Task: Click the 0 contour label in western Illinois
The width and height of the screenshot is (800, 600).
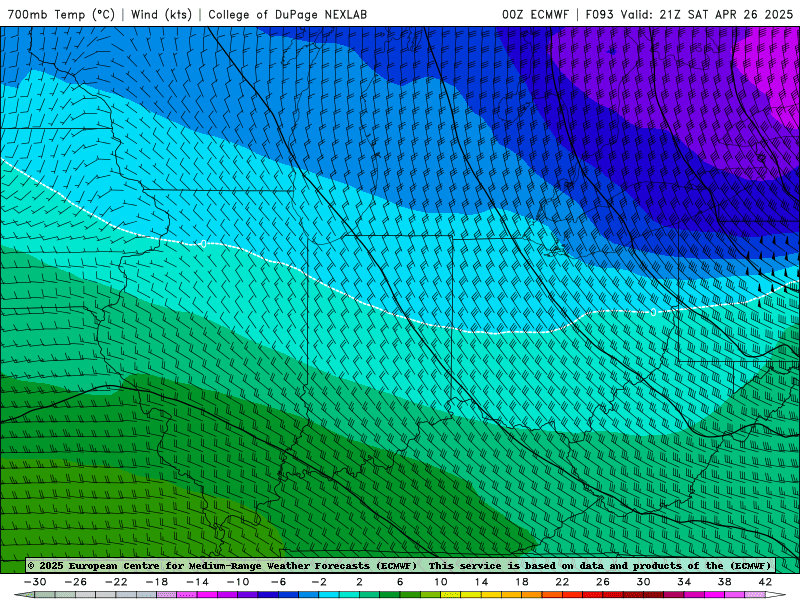Action: tap(204, 244)
